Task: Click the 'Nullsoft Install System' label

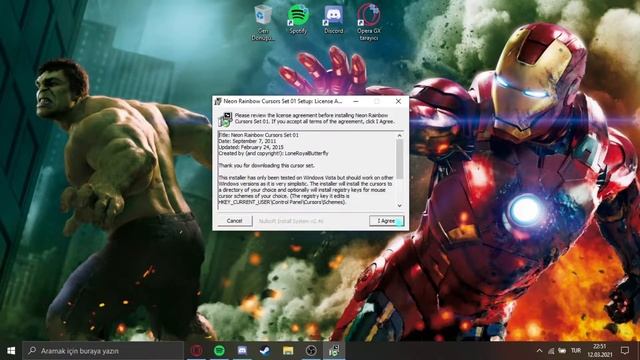Action: point(291,221)
